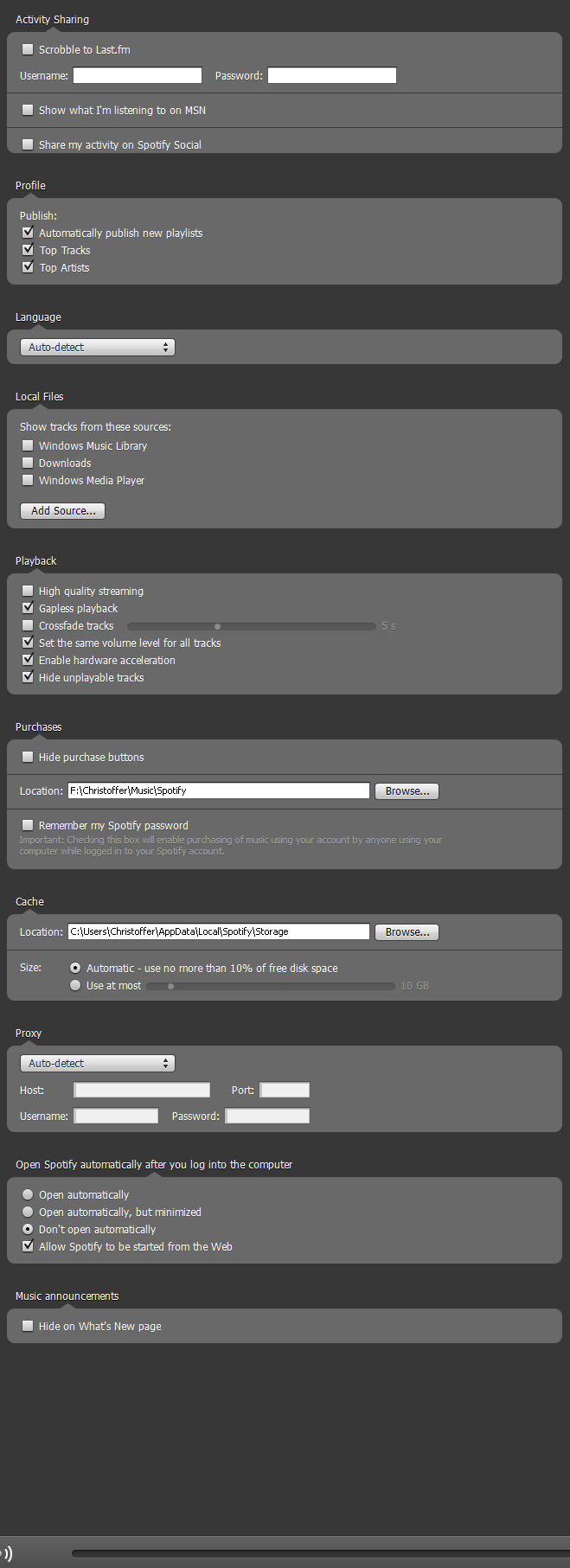The height and width of the screenshot is (1568, 570).
Task: Uncheck Automatically publish new playlists
Action: point(28,233)
